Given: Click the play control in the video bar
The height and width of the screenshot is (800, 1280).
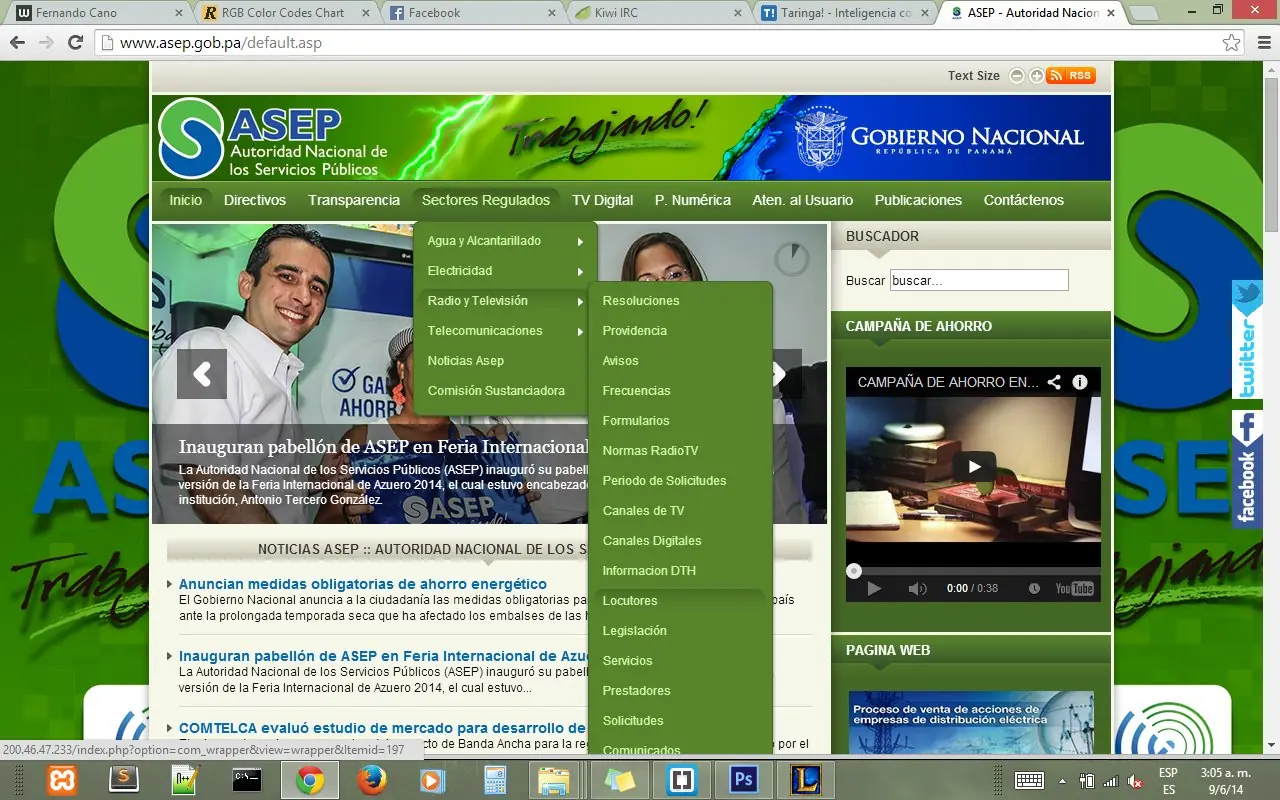Looking at the screenshot, I should 874,588.
